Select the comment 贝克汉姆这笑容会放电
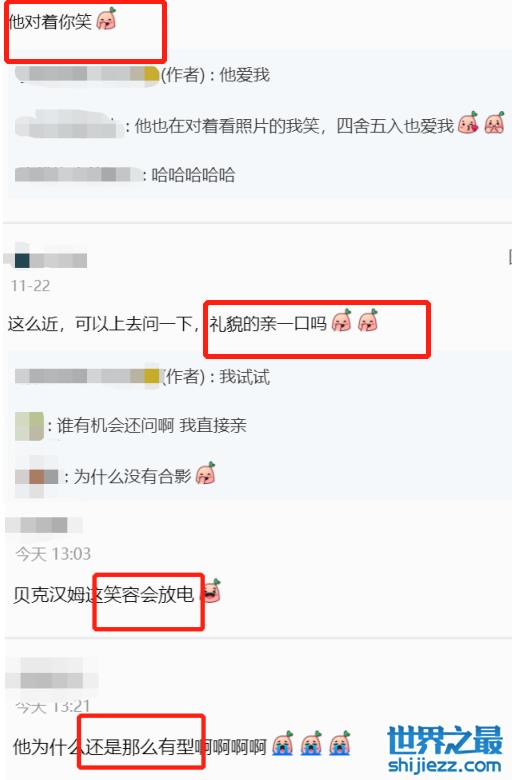The height and width of the screenshot is (780, 512). click(103, 594)
